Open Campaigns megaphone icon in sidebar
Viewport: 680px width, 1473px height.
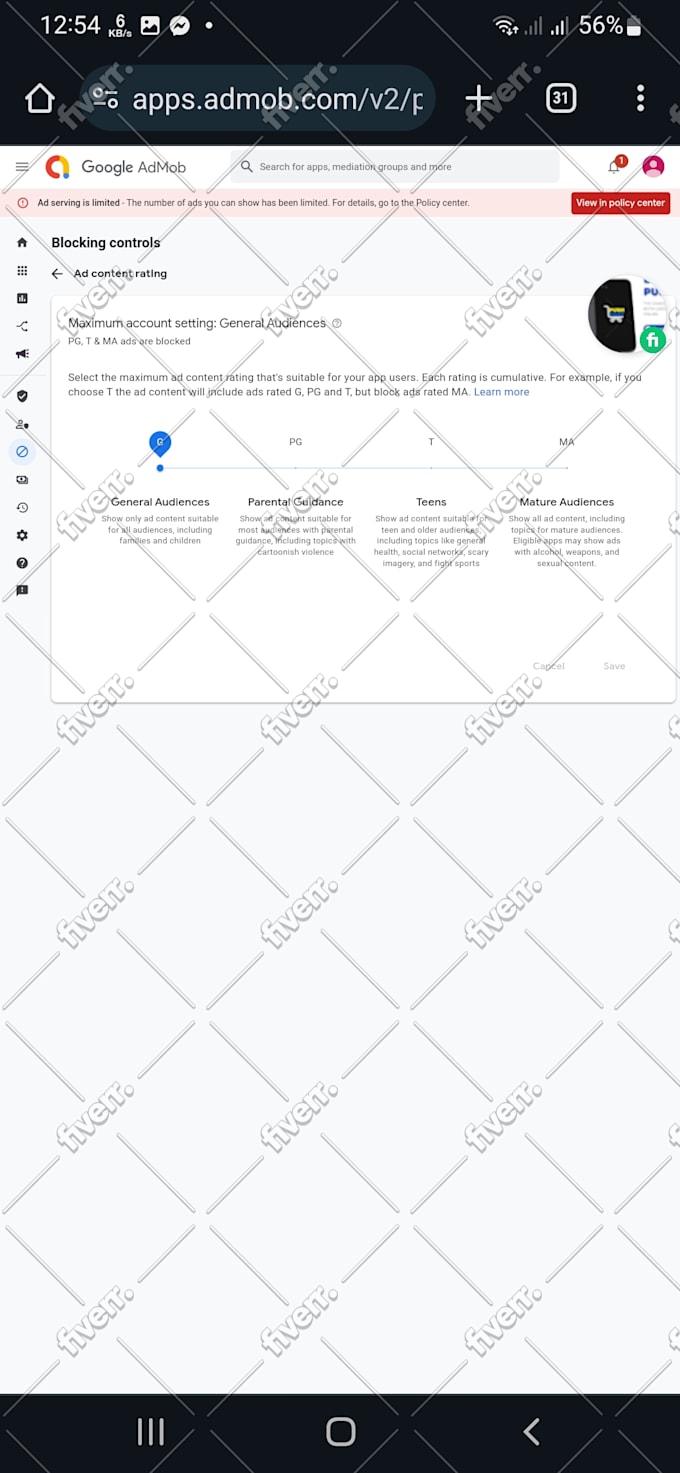point(22,354)
